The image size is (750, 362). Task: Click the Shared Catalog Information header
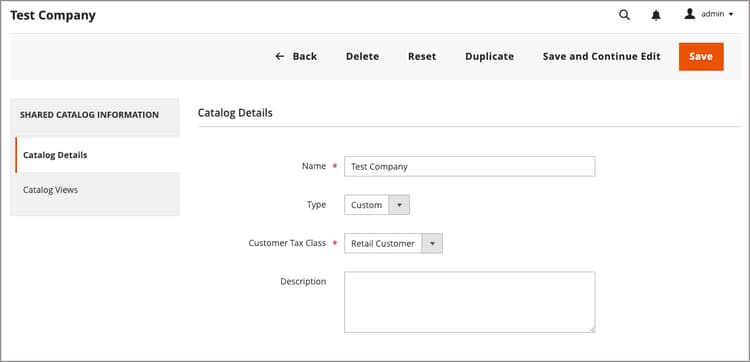tap(89, 115)
